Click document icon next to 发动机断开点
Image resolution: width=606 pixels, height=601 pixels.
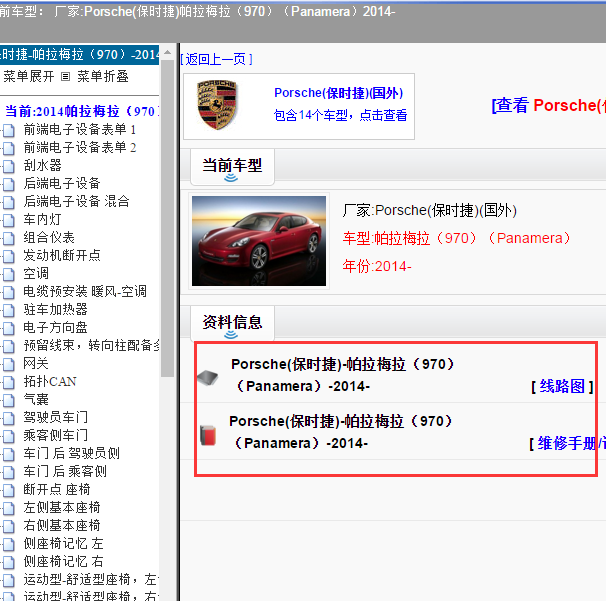9,256
